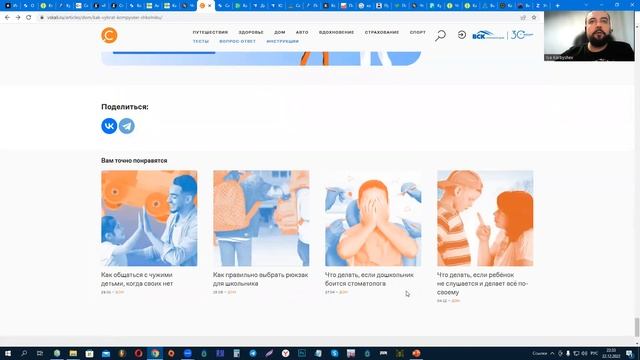This screenshot has width=640, height=360.
Task: Share the article via Telegram
Action: point(127,126)
